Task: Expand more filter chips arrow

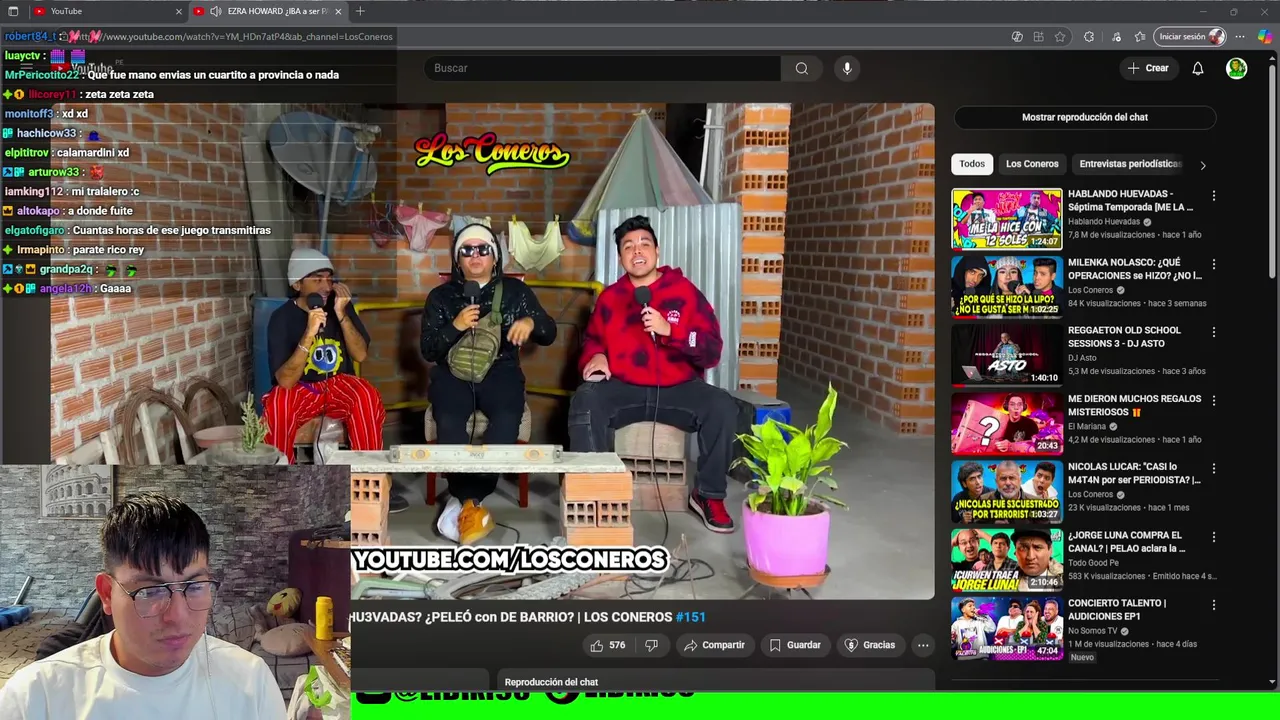Action: coord(1203,165)
